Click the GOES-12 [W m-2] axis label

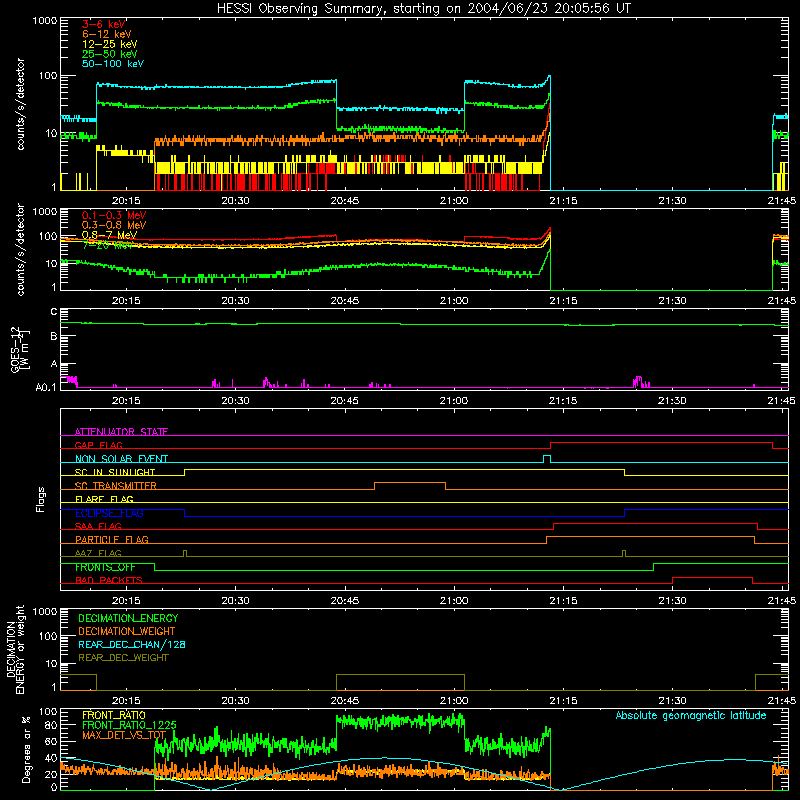20,349
